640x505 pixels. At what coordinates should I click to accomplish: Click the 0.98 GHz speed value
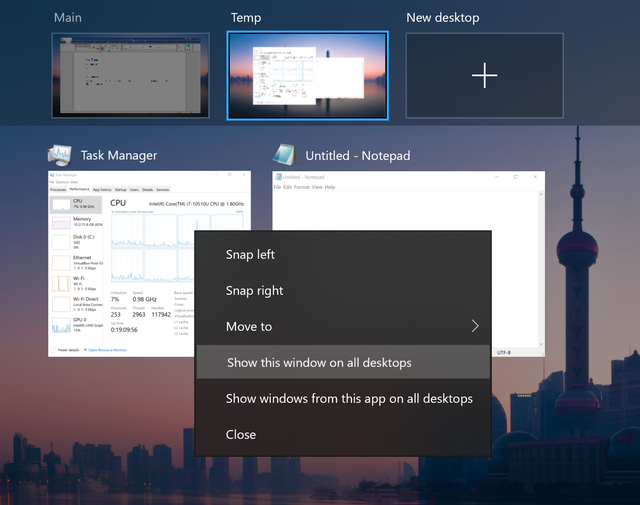(x=144, y=299)
